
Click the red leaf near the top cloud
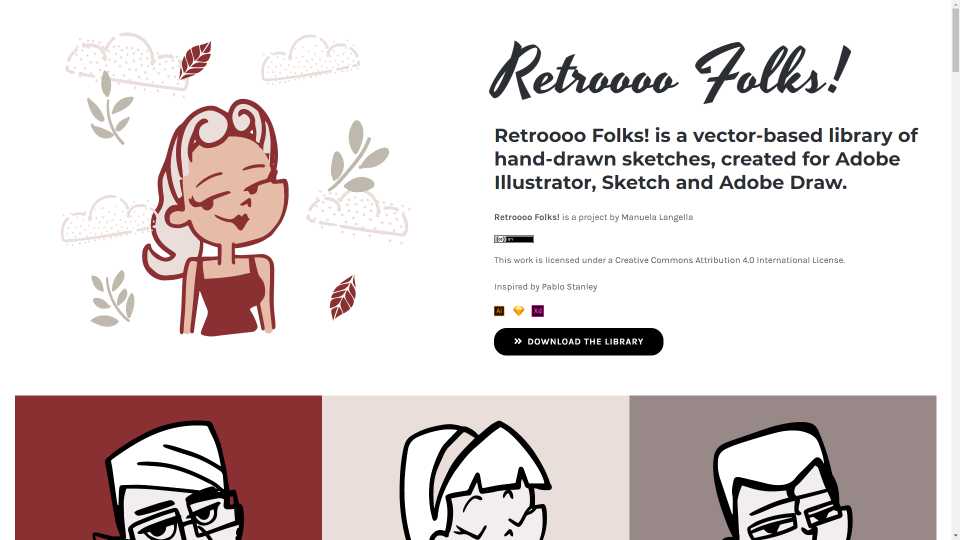tap(195, 61)
